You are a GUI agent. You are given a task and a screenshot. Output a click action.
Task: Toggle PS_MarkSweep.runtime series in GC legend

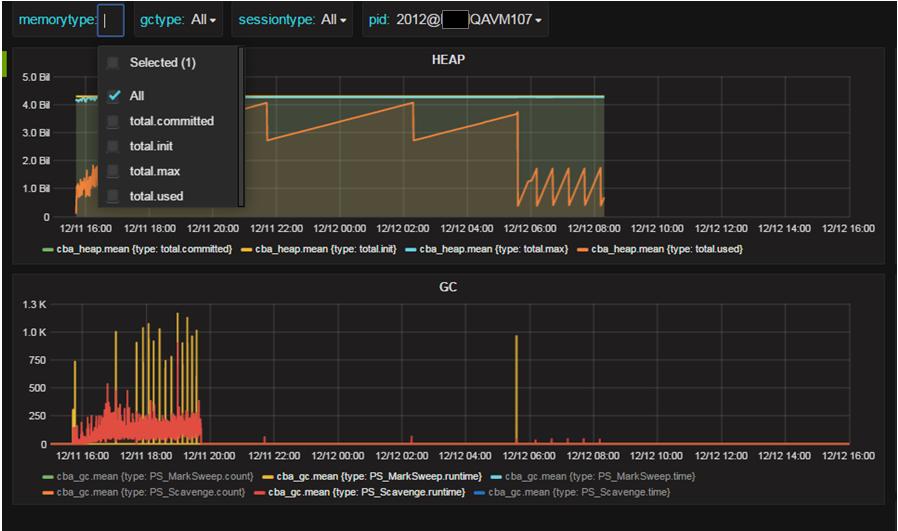(379, 477)
